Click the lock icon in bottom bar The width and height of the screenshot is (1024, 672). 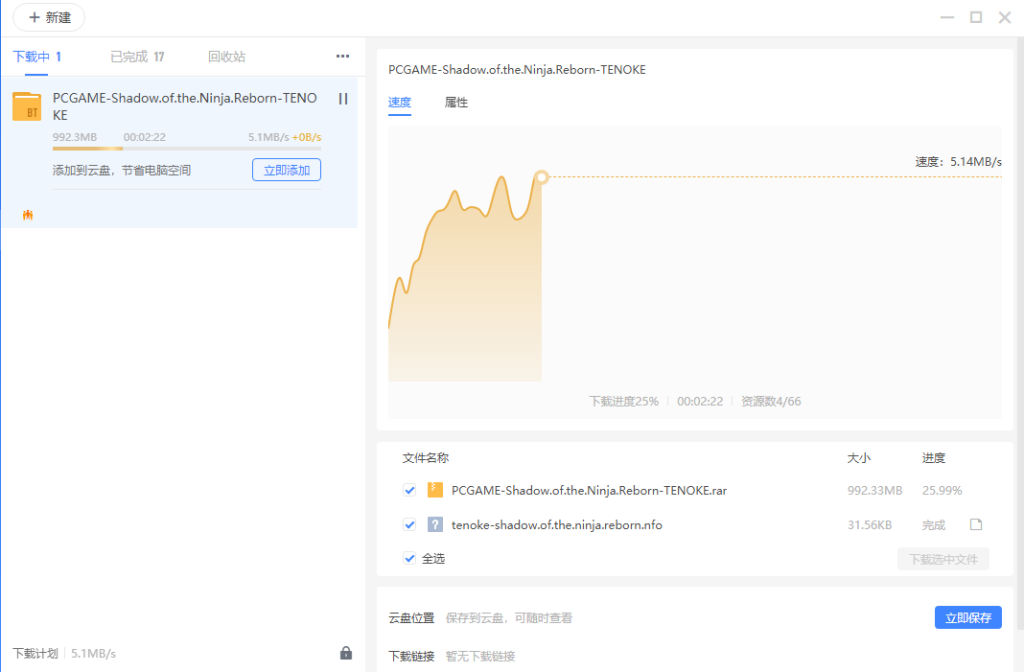346,653
